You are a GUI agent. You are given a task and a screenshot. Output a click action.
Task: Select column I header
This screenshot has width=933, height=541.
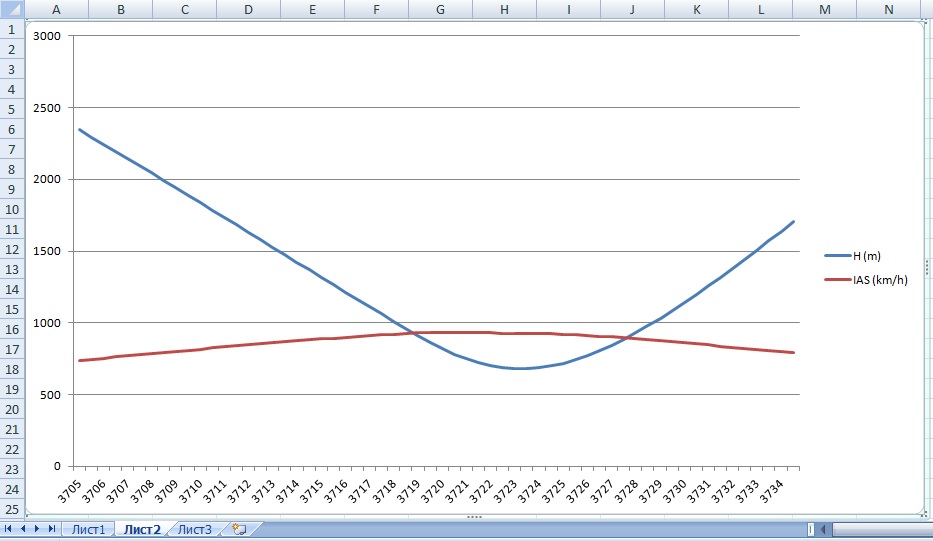coord(568,10)
